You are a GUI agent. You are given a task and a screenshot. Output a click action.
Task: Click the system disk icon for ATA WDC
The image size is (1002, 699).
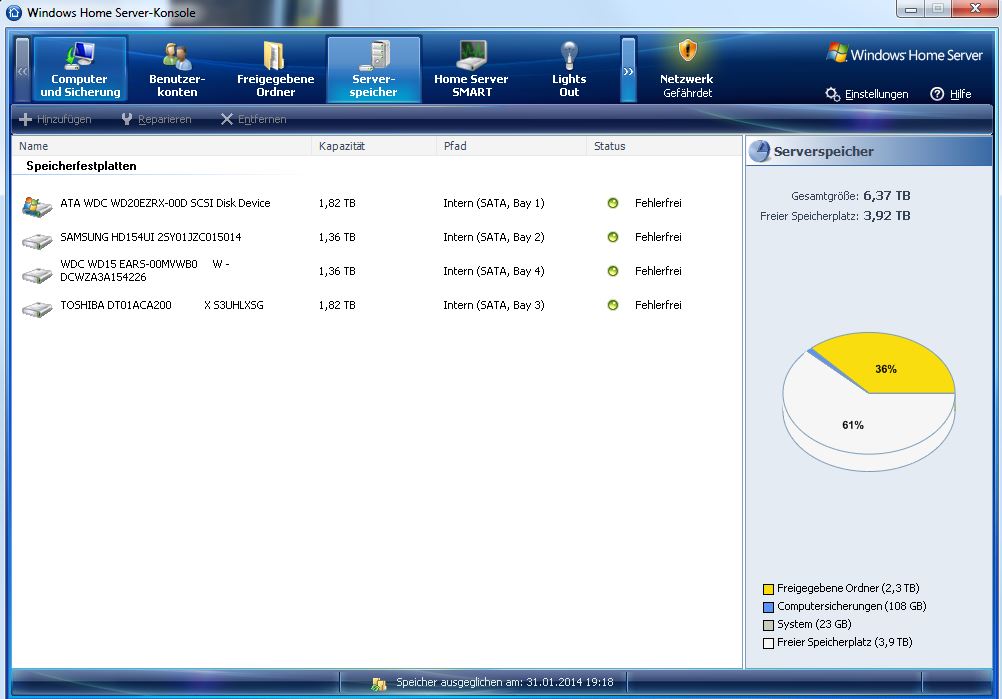click(x=36, y=206)
